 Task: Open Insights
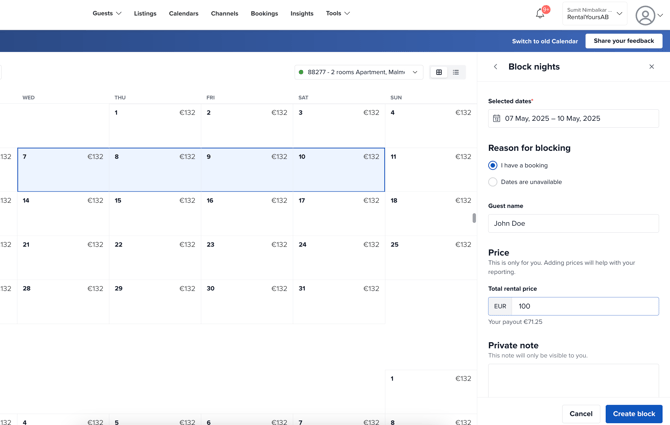coord(302,13)
